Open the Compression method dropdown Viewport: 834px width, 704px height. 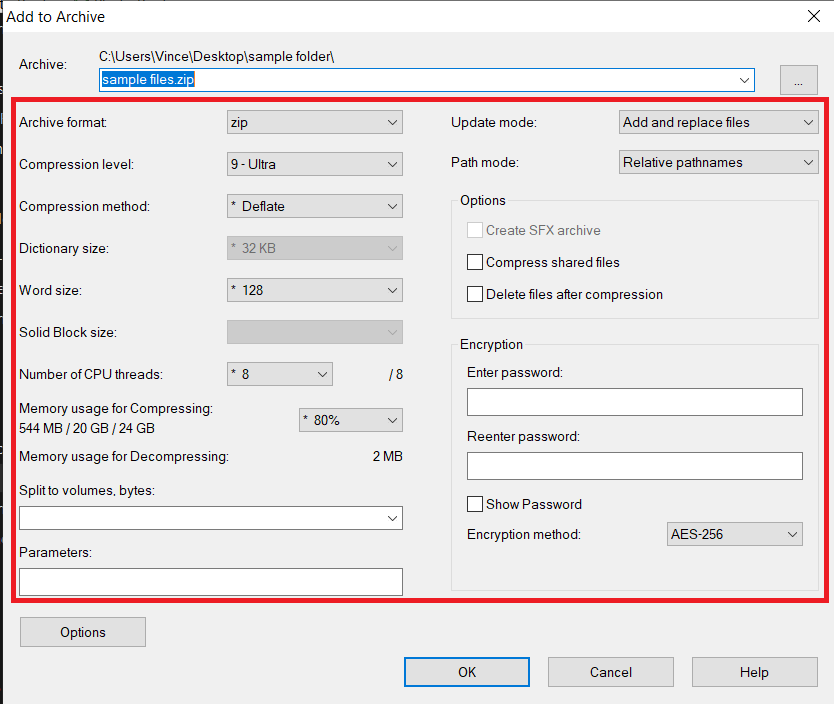coord(314,206)
